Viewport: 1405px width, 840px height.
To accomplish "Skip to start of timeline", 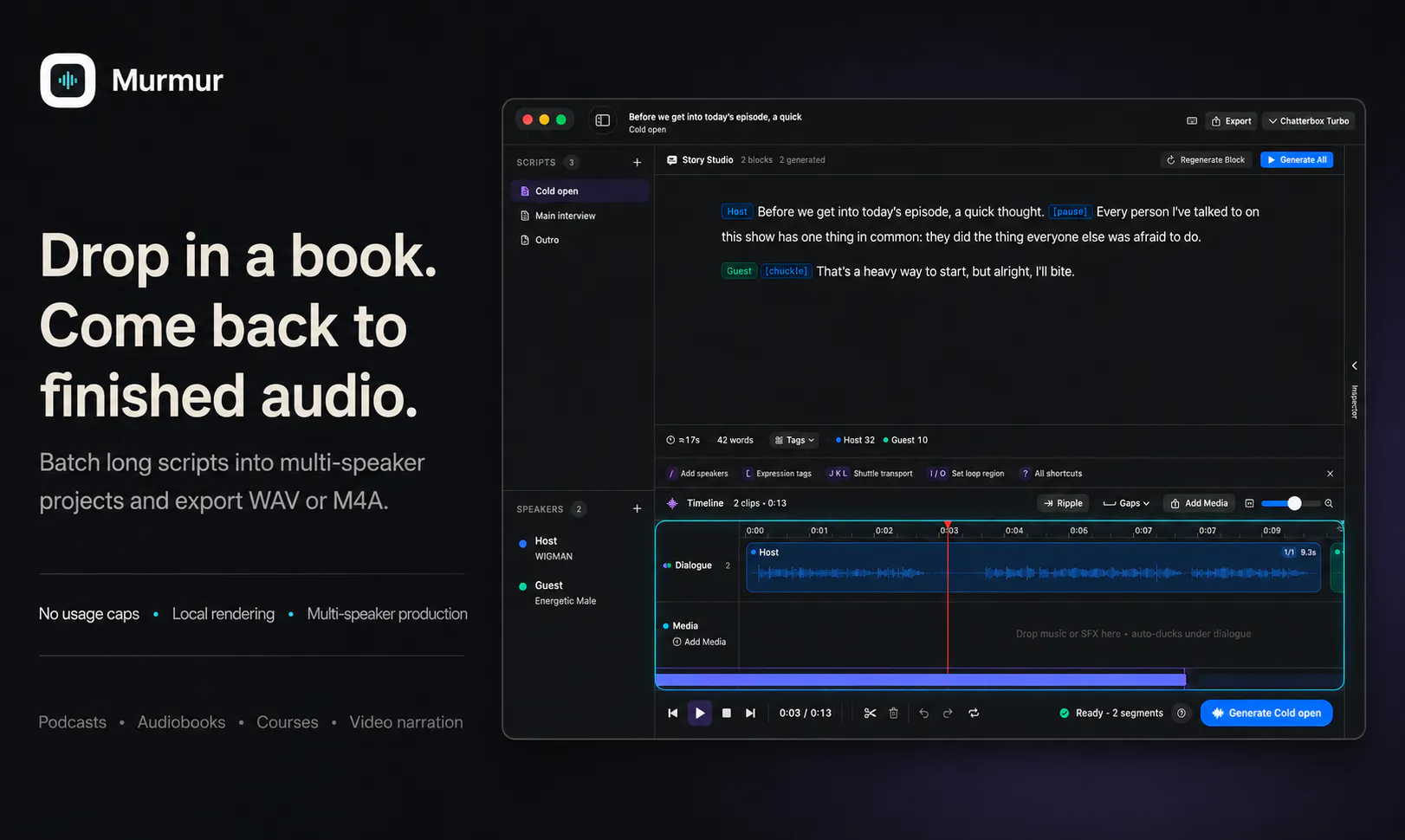I will [673, 714].
